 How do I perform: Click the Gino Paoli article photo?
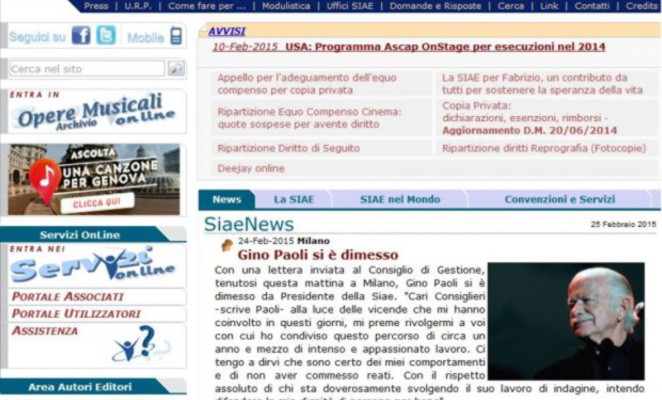[x=566, y=320]
